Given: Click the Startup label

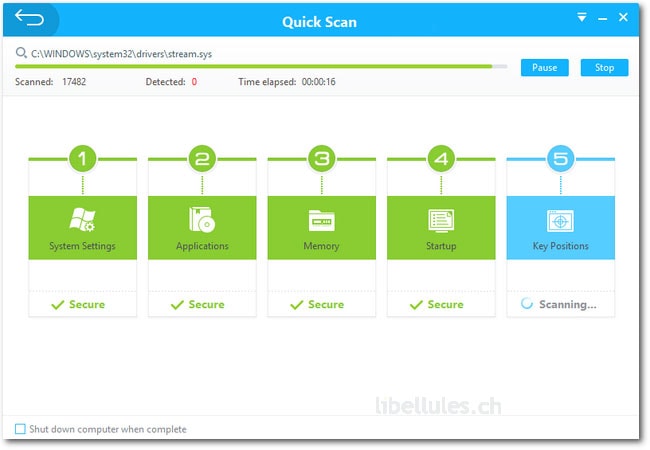Looking at the screenshot, I should click(x=441, y=246).
